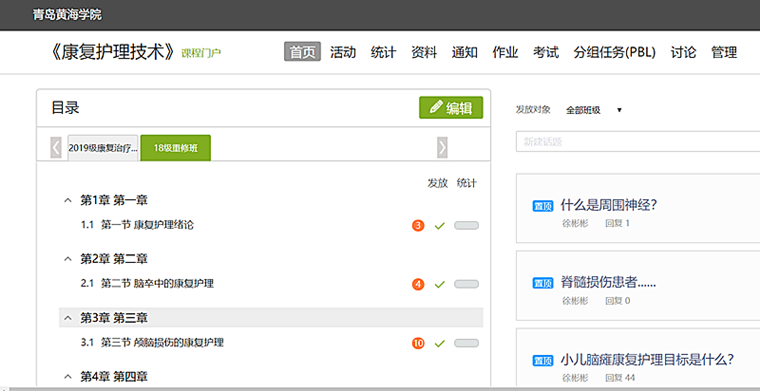Open the 全部班级 dropdown
The height and width of the screenshot is (391, 760).
click(x=594, y=110)
